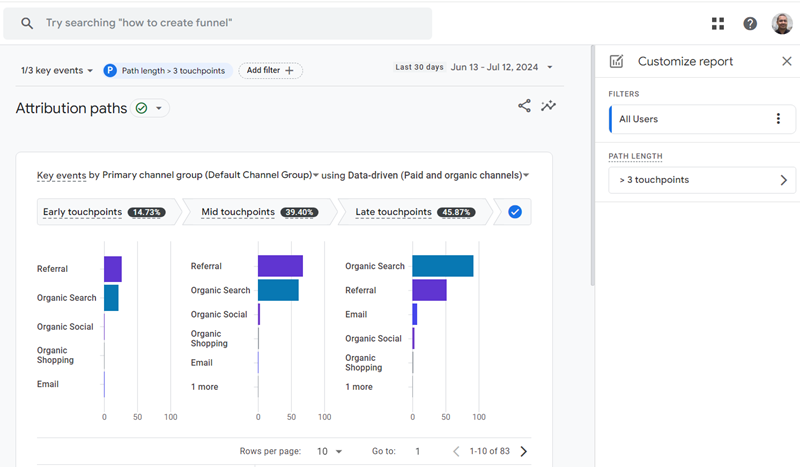Click the share report icon
Screen dimensions: 800x467
[x=524, y=106]
